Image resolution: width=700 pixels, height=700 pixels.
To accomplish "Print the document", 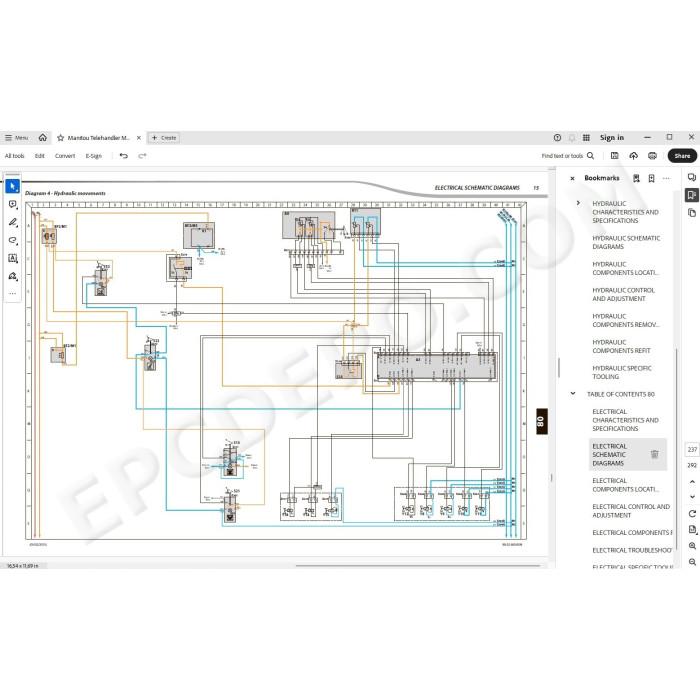I will [x=652, y=156].
